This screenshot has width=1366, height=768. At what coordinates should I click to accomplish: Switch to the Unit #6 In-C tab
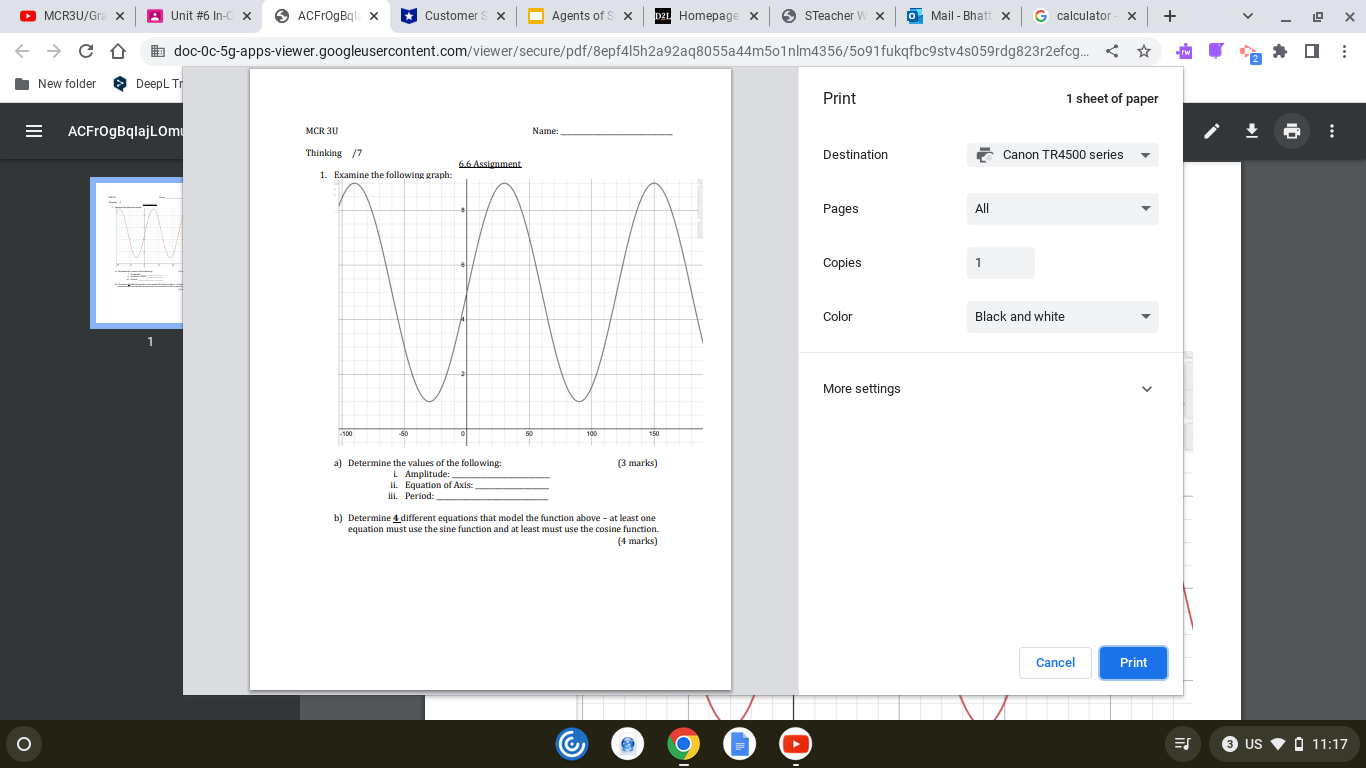(197, 16)
